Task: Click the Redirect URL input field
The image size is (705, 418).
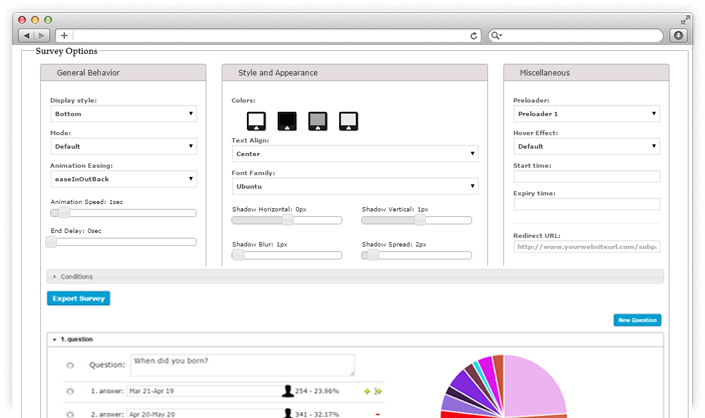Action: (587, 247)
